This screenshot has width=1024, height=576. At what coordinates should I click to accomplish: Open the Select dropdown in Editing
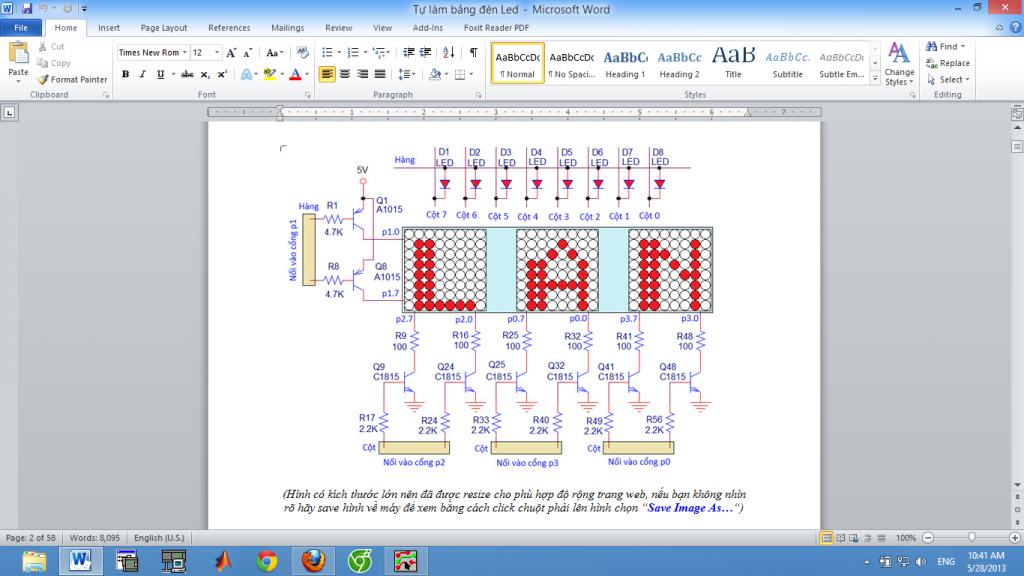point(948,80)
